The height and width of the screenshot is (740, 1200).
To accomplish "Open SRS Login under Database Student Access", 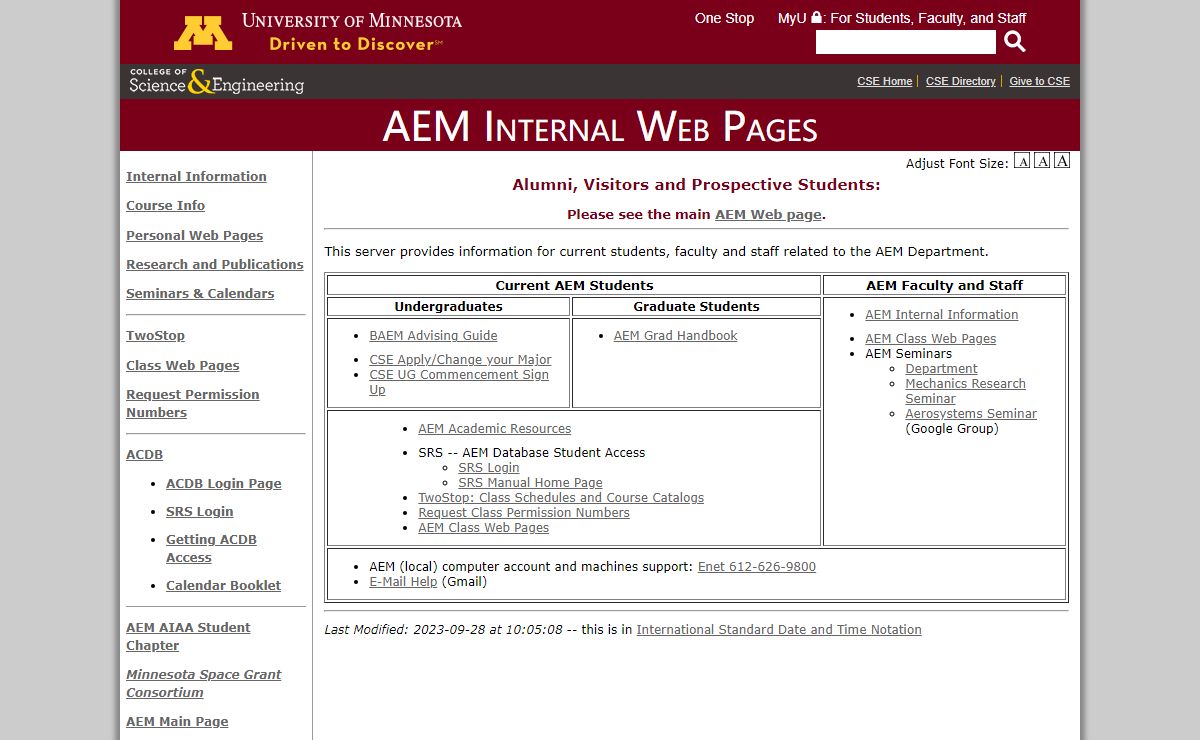I will (x=488, y=467).
